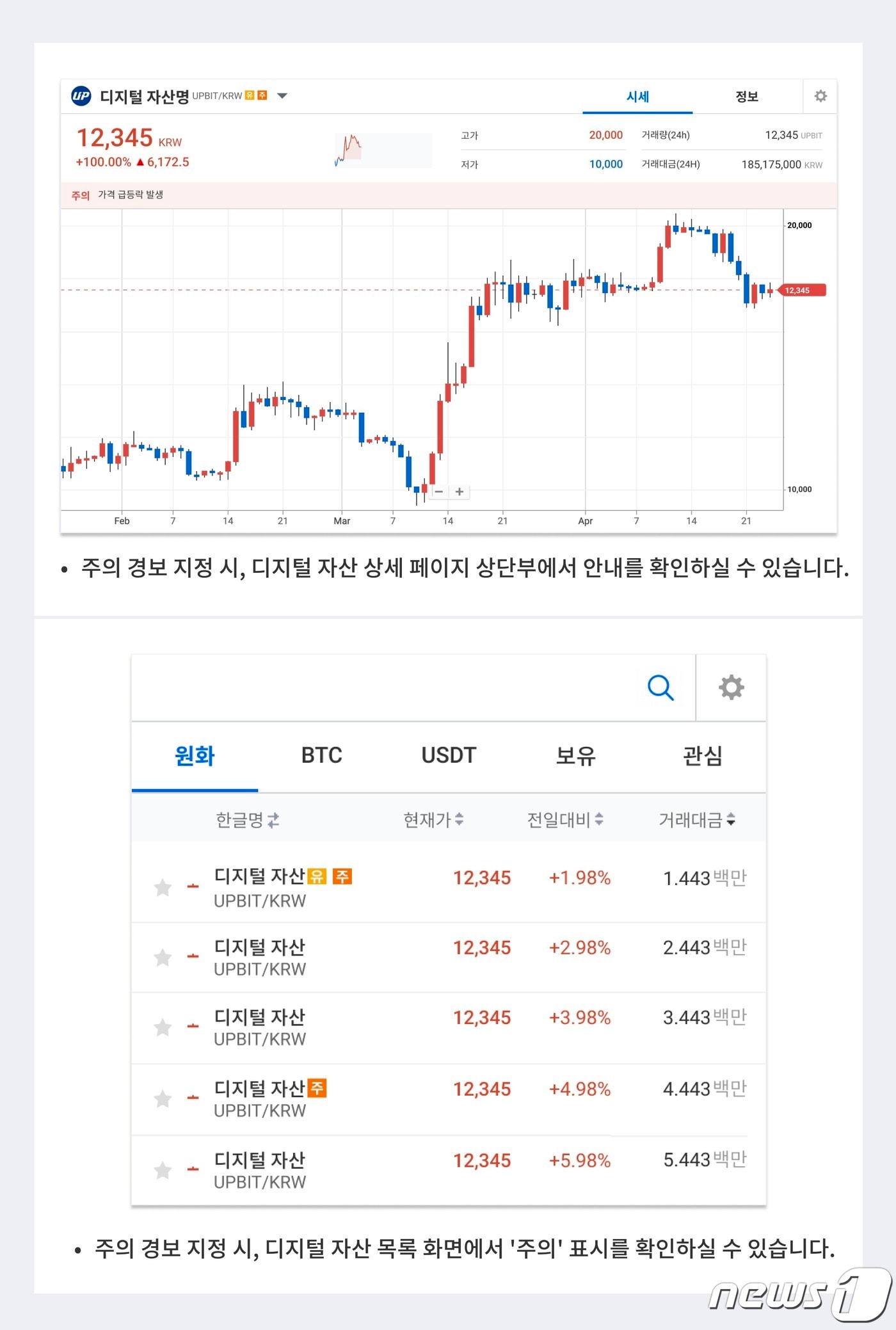Zoom out of the chart with the minus button
Screen dimensions: 896x1330
click(x=440, y=492)
